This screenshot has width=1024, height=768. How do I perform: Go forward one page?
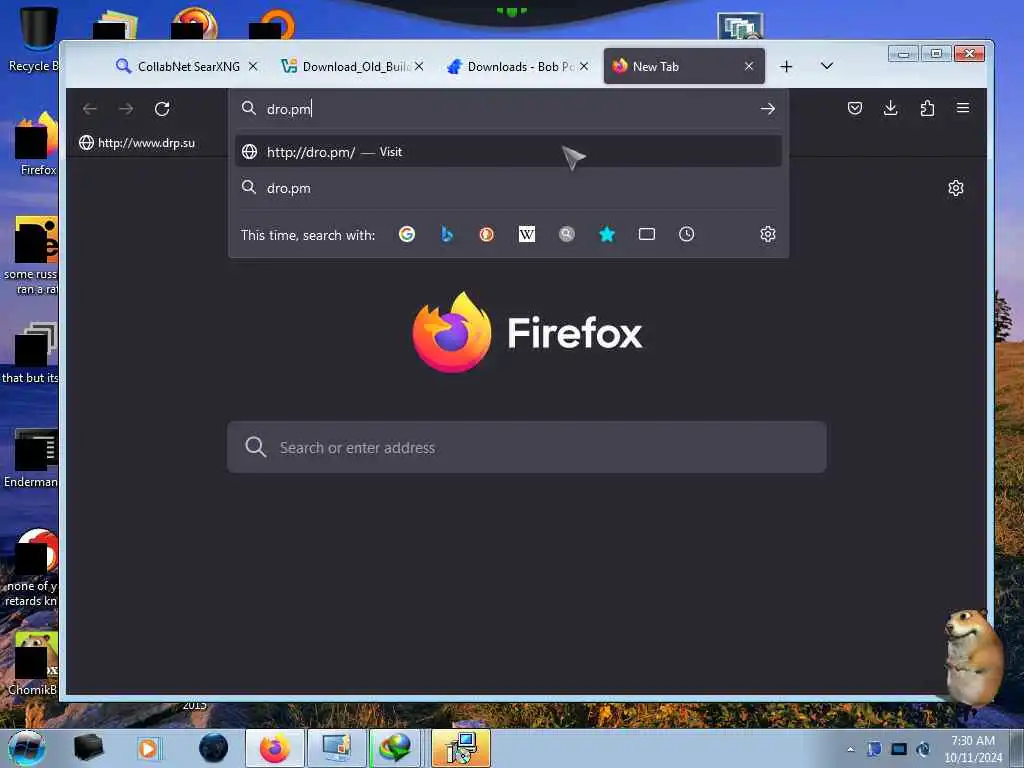[126, 108]
